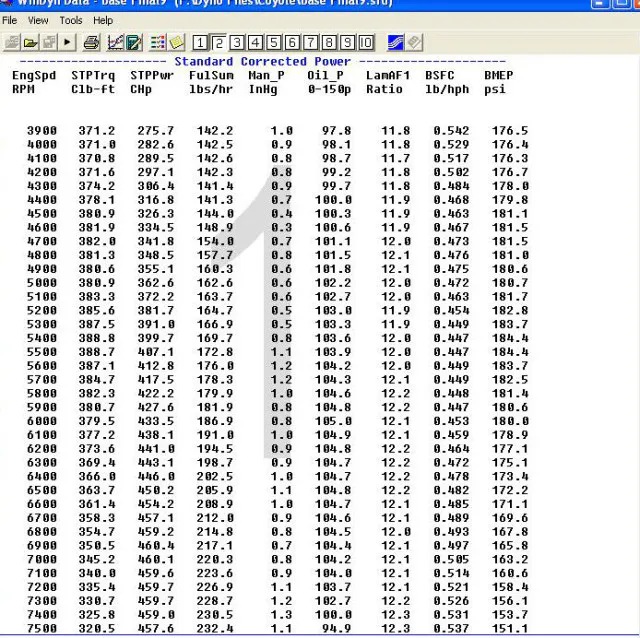Click the open folder icon
The width and height of the screenshot is (640, 638).
(32, 43)
